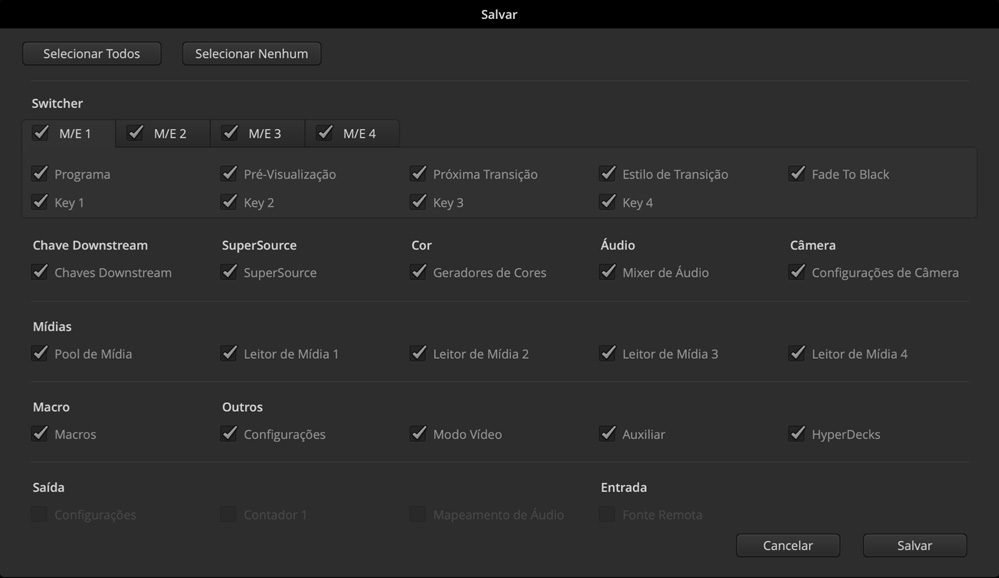Disable the Próxima Transição option
This screenshot has width=999, height=578.
tap(418, 173)
